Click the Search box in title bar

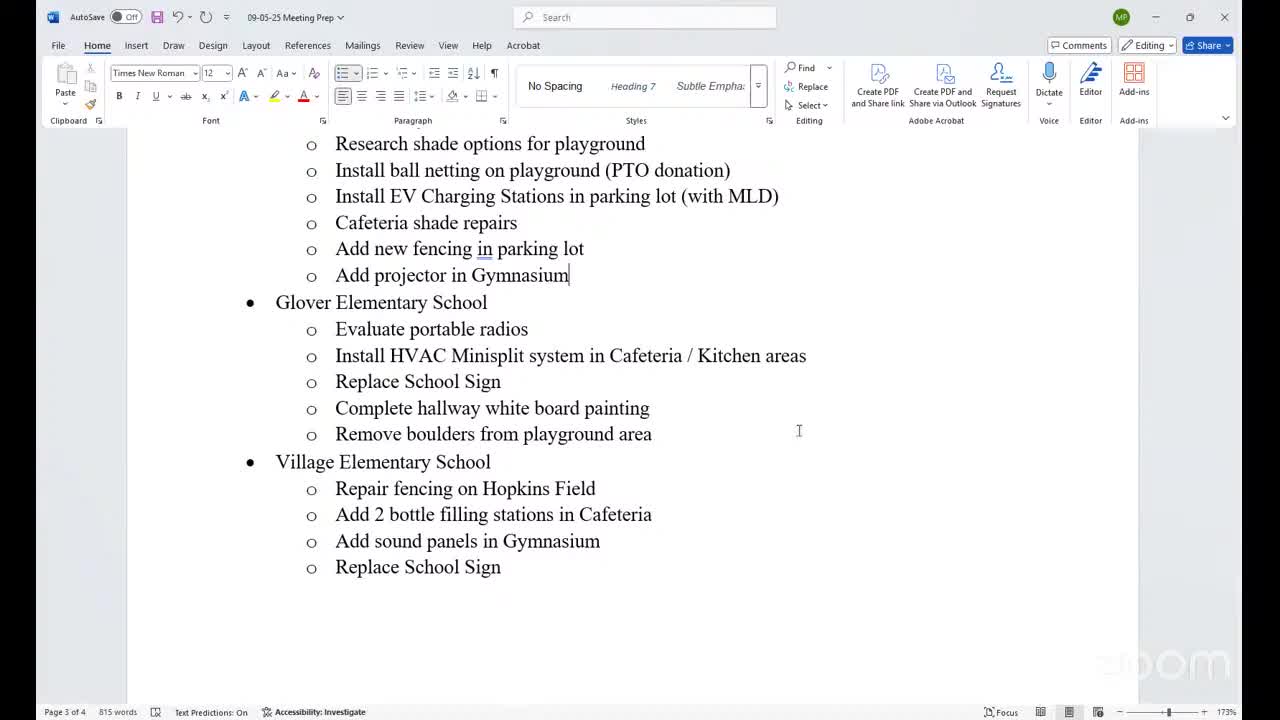click(x=646, y=17)
